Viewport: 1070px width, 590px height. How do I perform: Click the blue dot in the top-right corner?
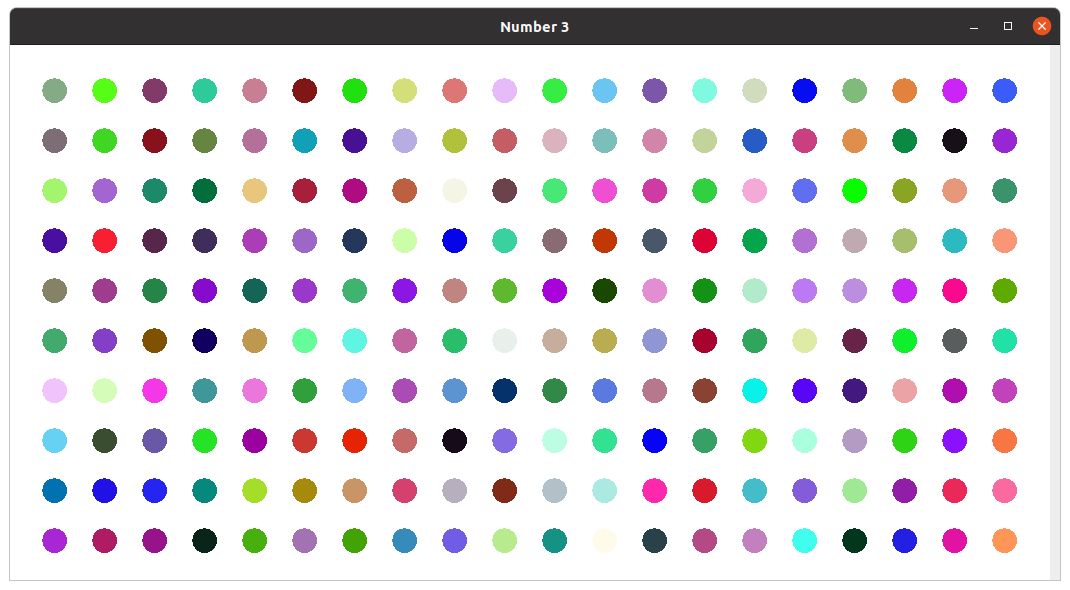click(1004, 91)
